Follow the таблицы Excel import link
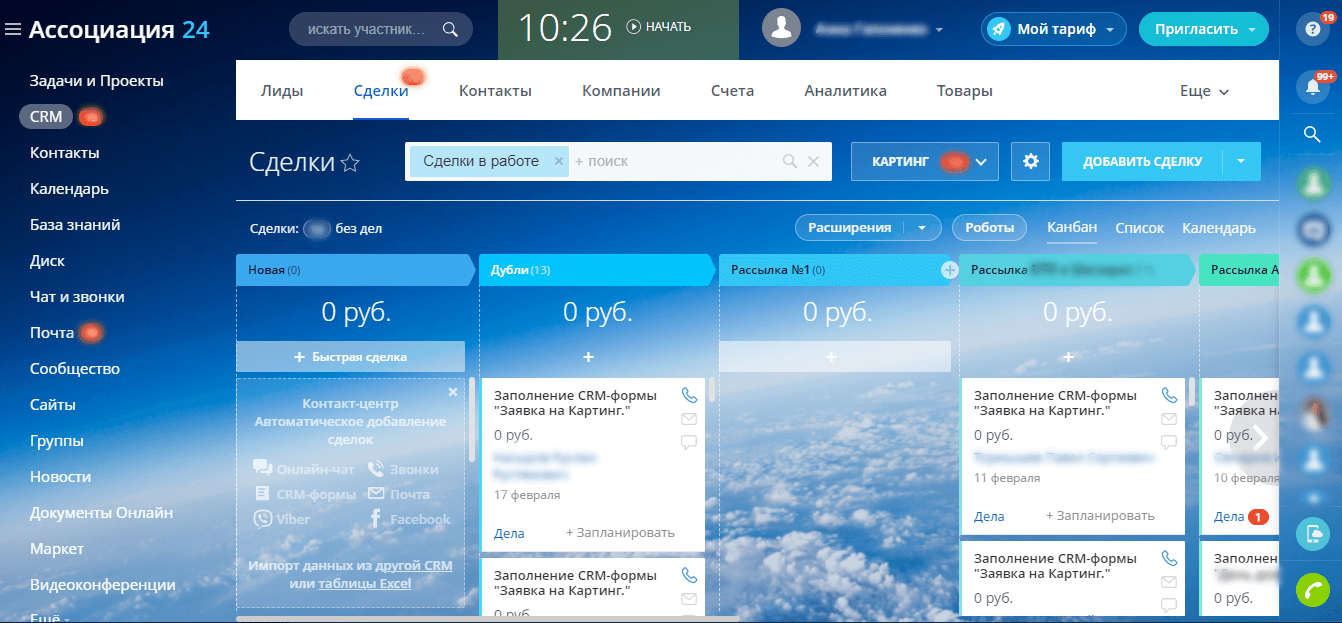The width and height of the screenshot is (1342, 623). pyautogui.click(x=364, y=583)
